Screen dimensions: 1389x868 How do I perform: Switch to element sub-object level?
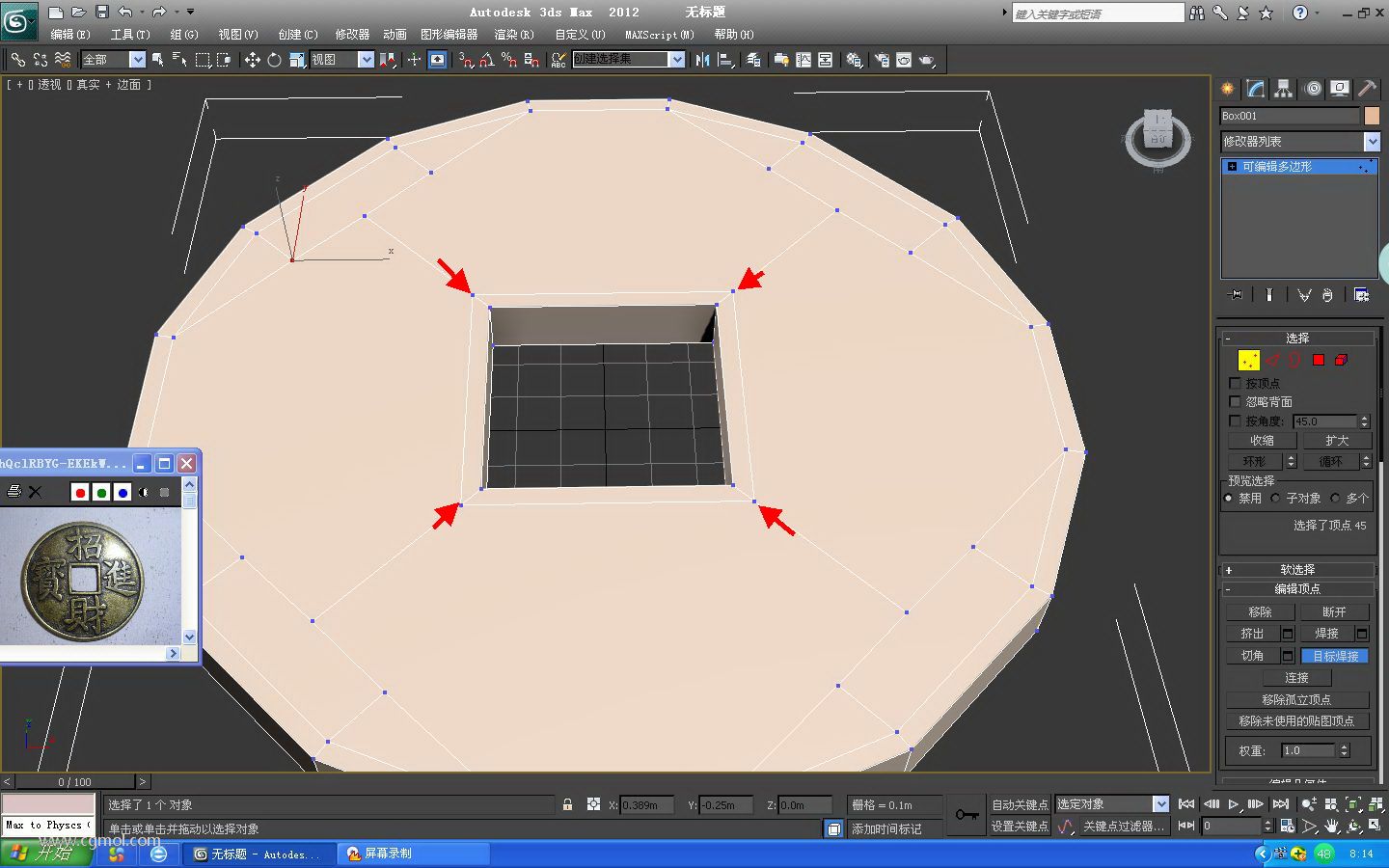click(1341, 360)
